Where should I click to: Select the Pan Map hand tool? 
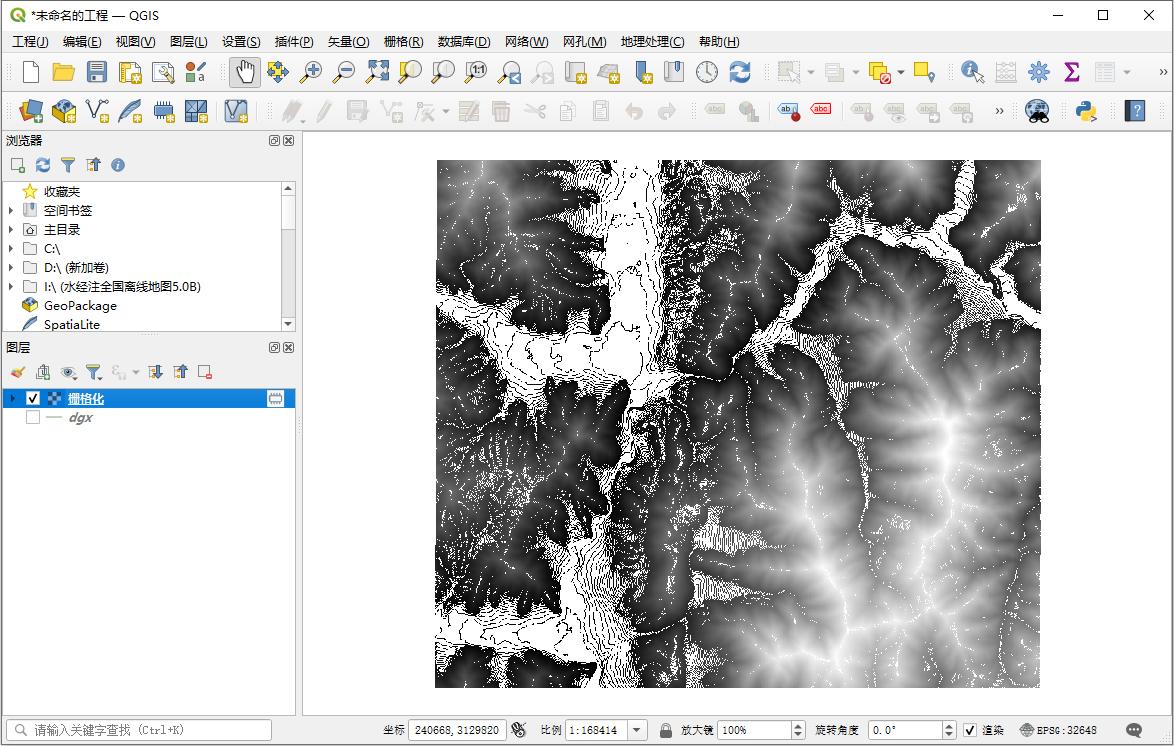pos(245,72)
